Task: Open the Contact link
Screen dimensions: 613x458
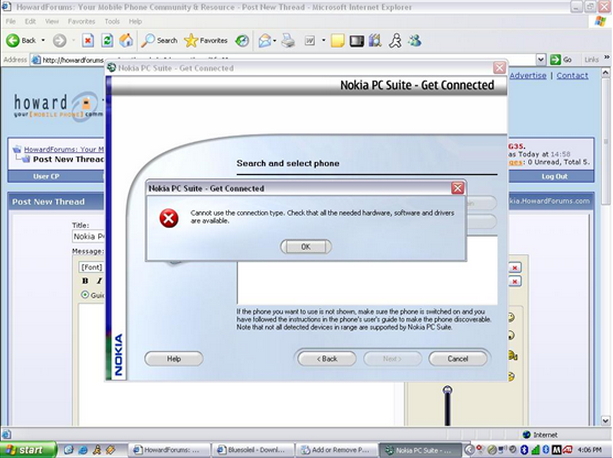Action: [572, 76]
